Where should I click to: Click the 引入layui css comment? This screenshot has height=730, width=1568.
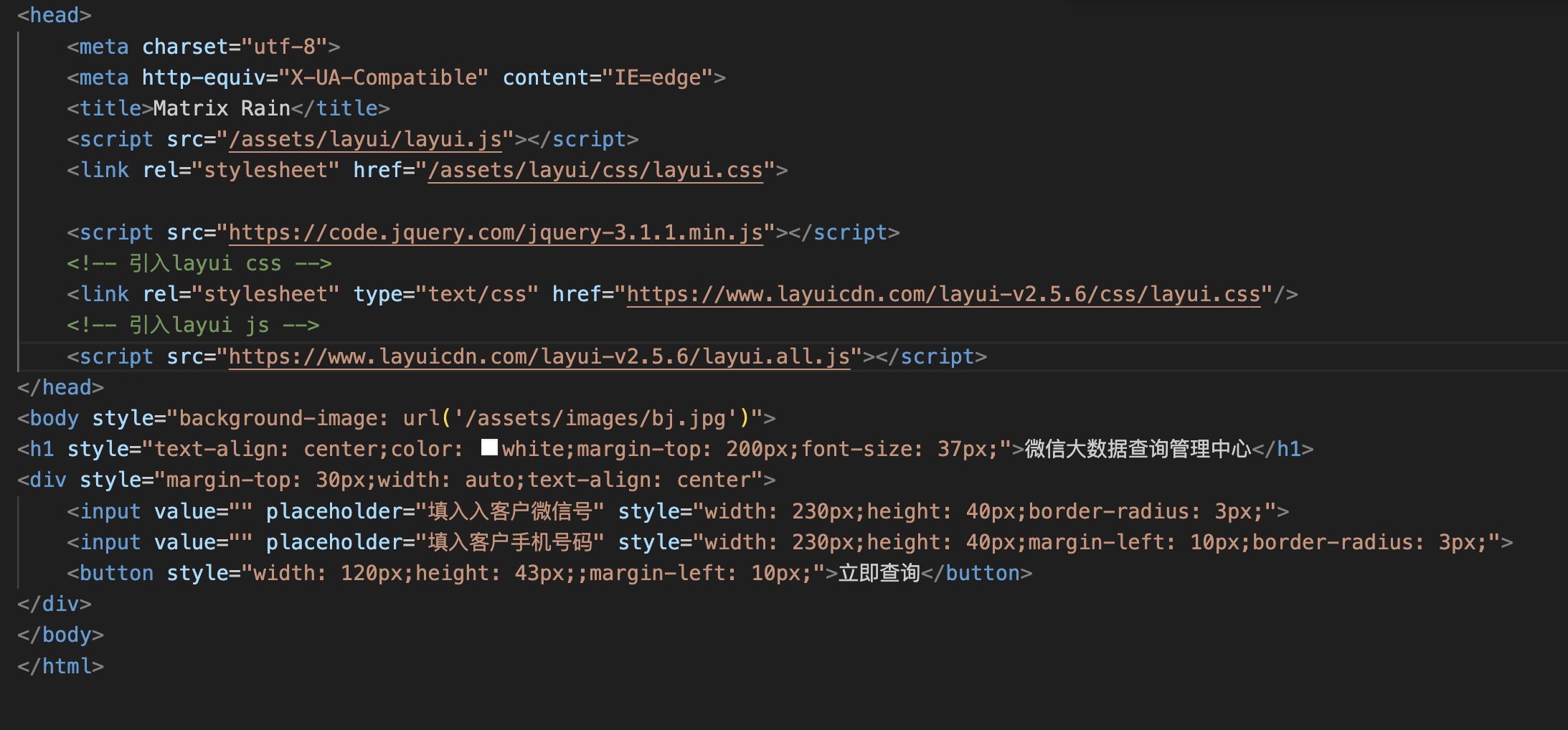tap(199, 263)
